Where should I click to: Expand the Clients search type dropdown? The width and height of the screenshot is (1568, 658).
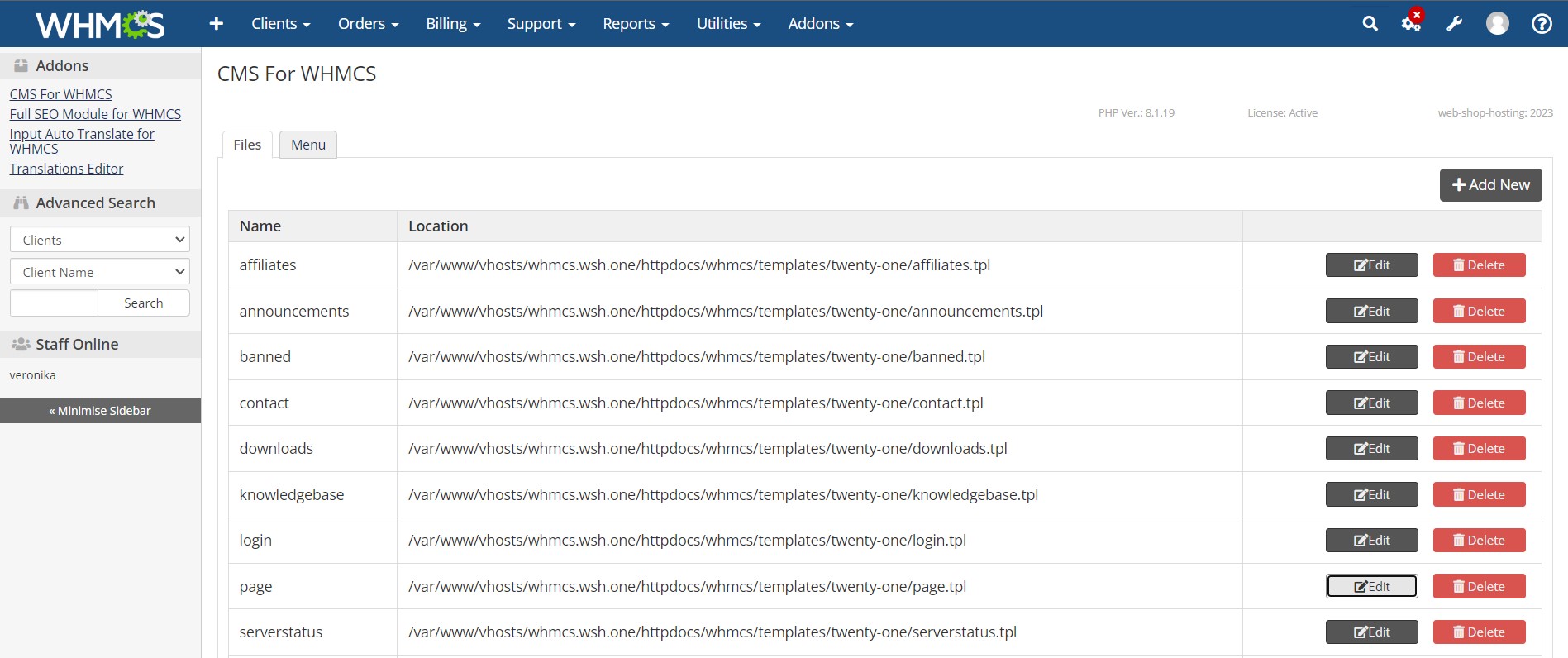[x=100, y=240]
